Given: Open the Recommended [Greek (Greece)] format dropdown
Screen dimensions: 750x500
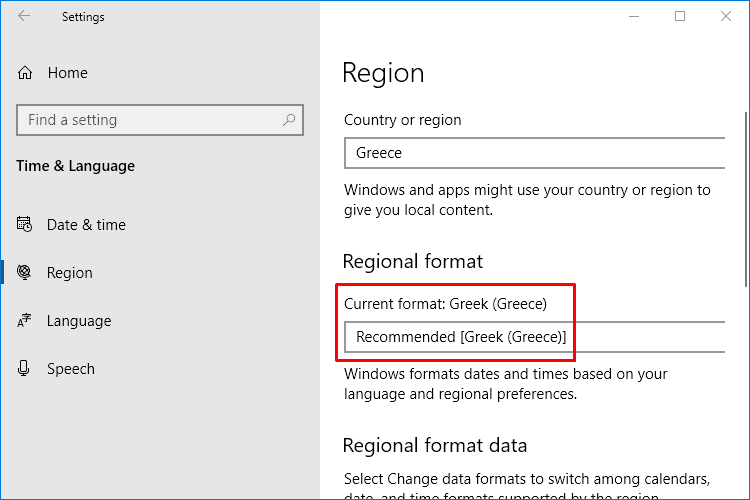Looking at the screenshot, I should (535, 337).
